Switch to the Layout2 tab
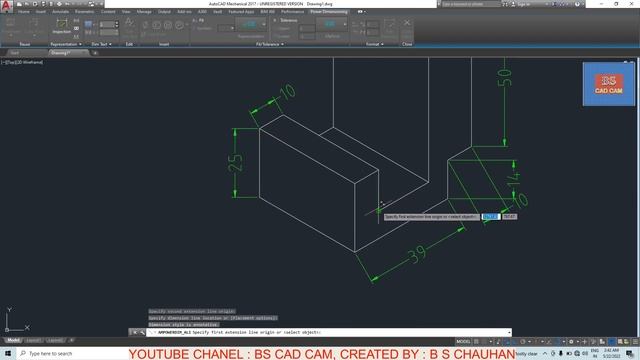The width and height of the screenshot is (640, 360). [55, 340]
